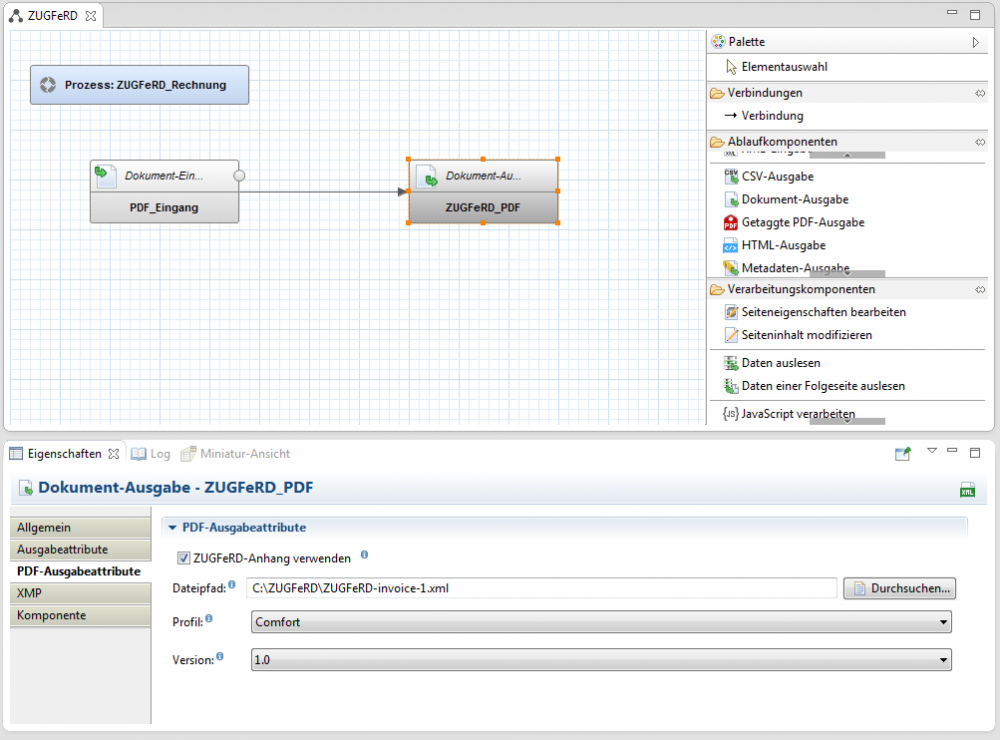
Task: Open the Version dropdown showing 1.0
Action: coord(600,660)
